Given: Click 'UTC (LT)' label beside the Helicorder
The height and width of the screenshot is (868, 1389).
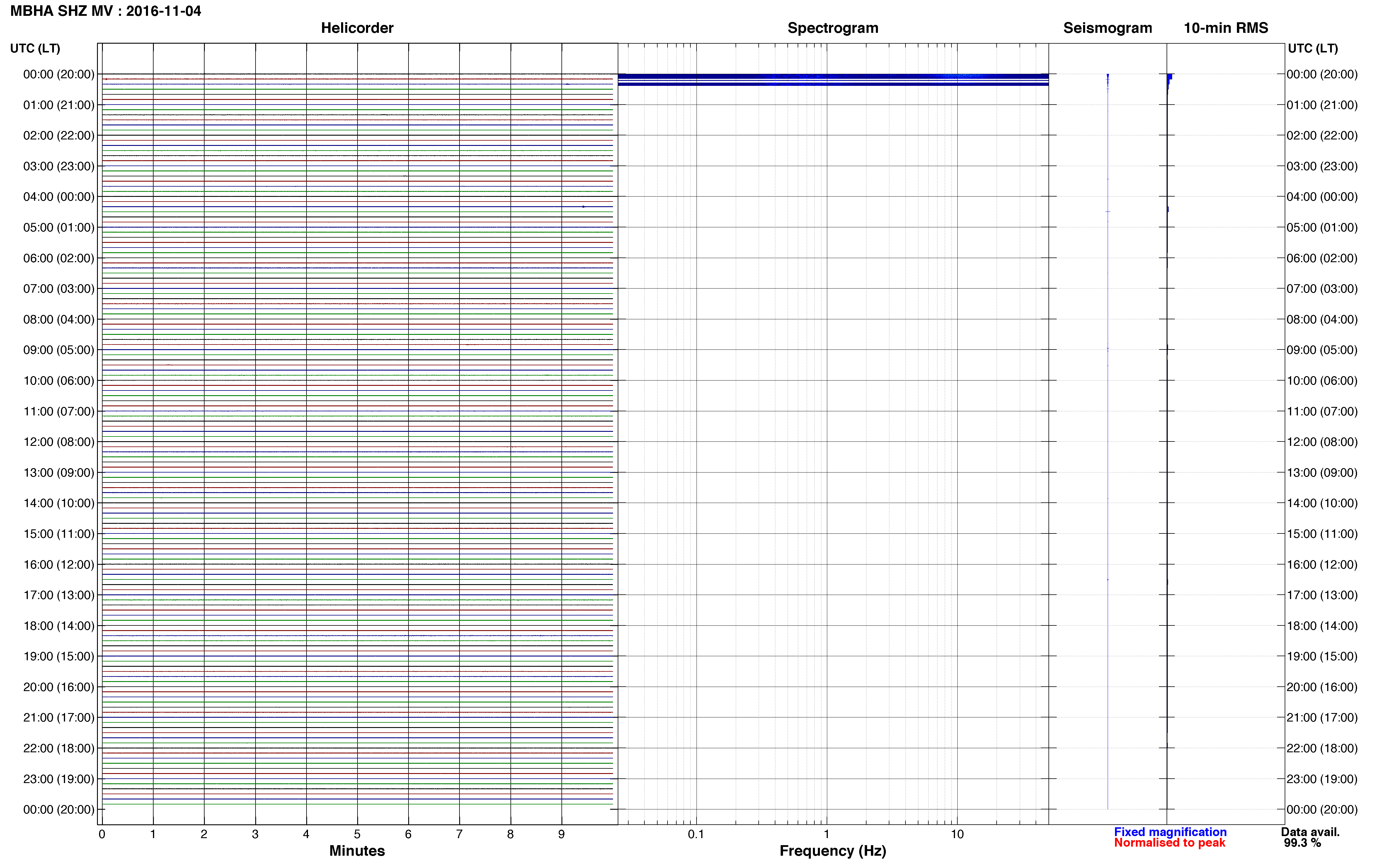Looking at the screenshot, I should click(x=35, y=48).
